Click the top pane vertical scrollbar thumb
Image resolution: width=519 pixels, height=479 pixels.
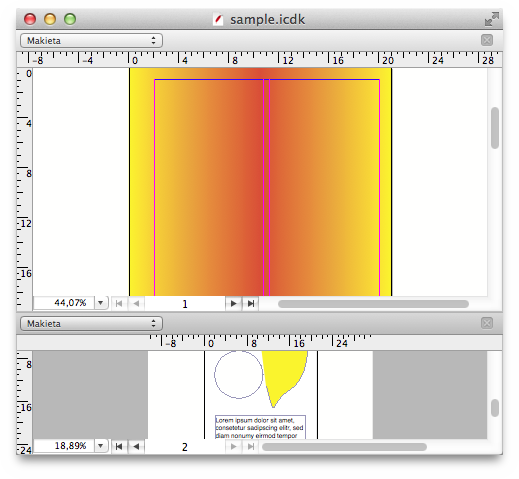[x=495, y=128]
